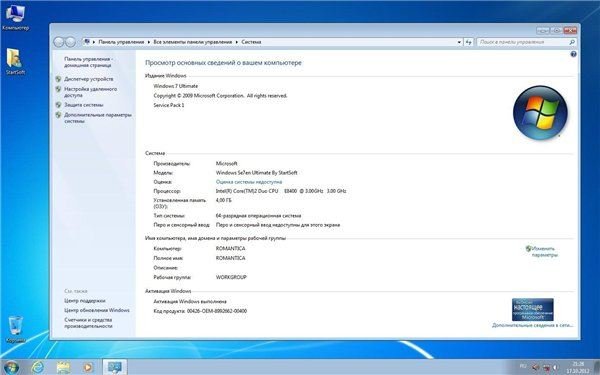
Task: Click full name ROMANTICA beside Полное имя
Action: coord(230,258)
